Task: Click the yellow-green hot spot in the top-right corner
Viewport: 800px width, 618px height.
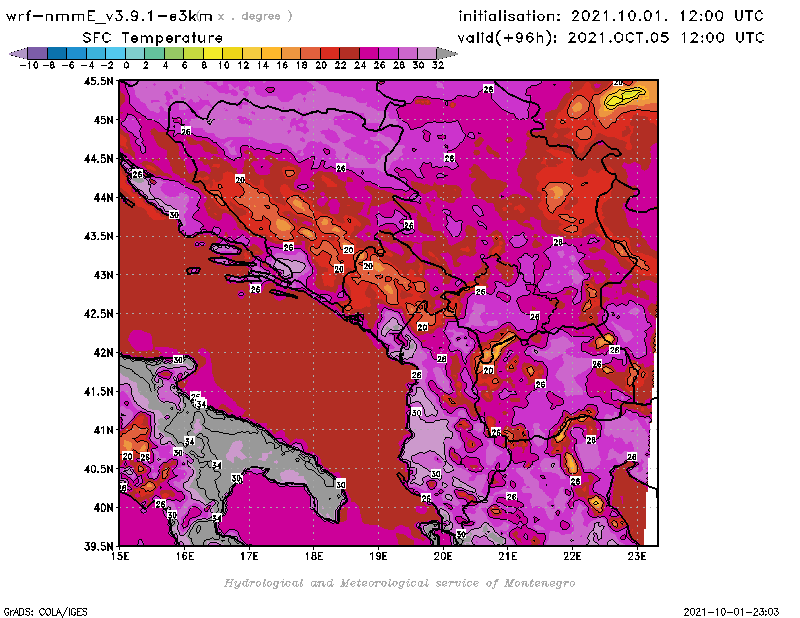Action: (624, 96)
